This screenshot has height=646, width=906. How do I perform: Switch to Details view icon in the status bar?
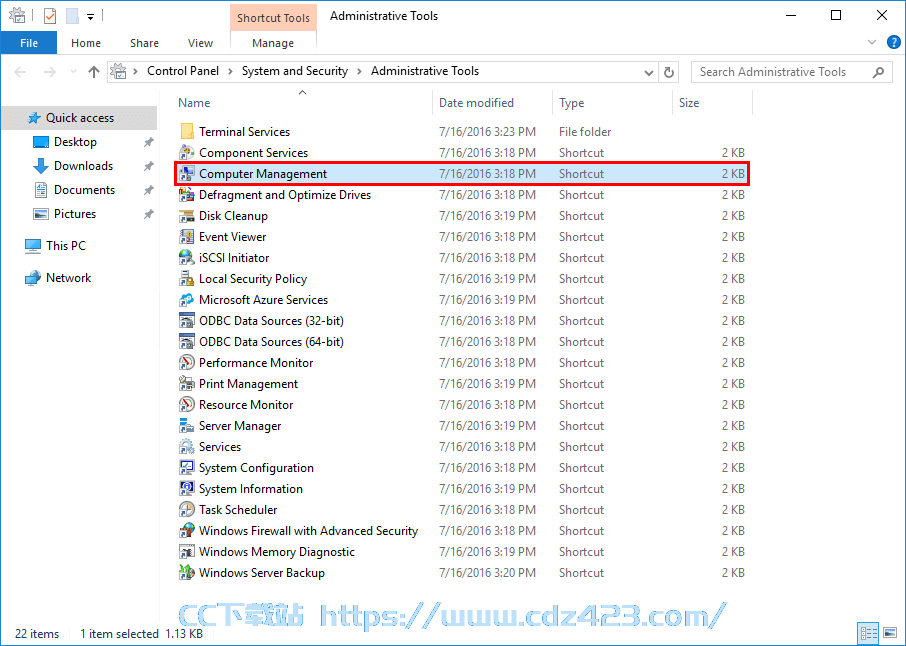tap(868, 633)
